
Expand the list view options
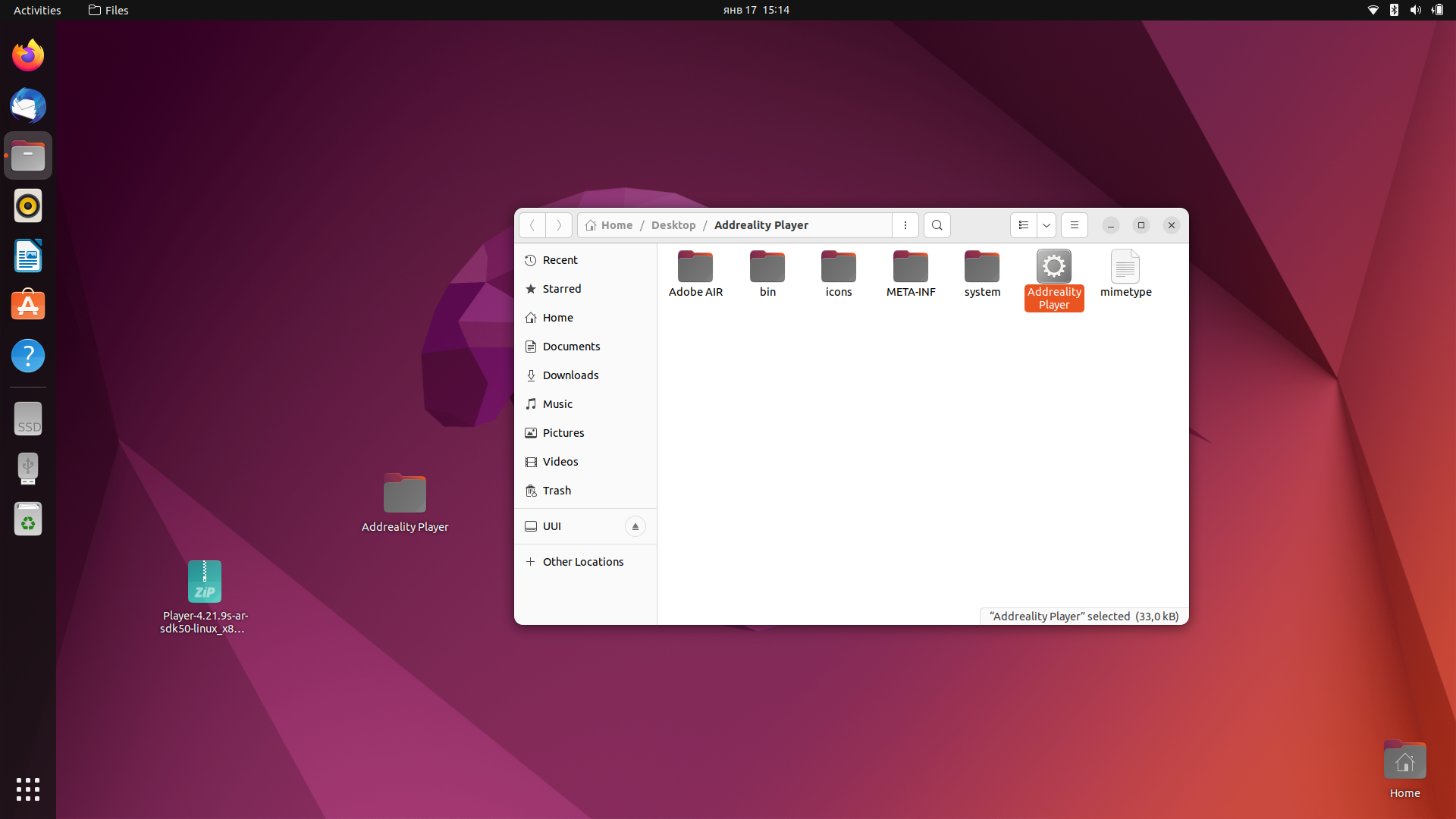1046,225
